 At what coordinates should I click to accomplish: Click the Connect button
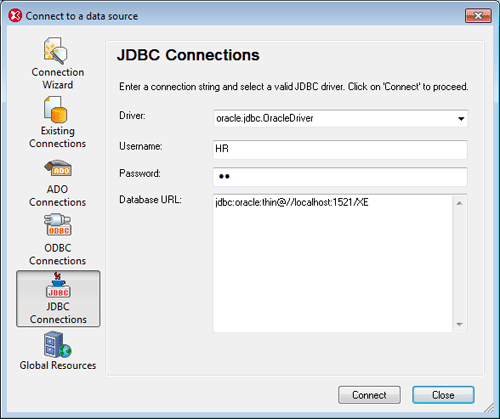click(x=369, y=395)
